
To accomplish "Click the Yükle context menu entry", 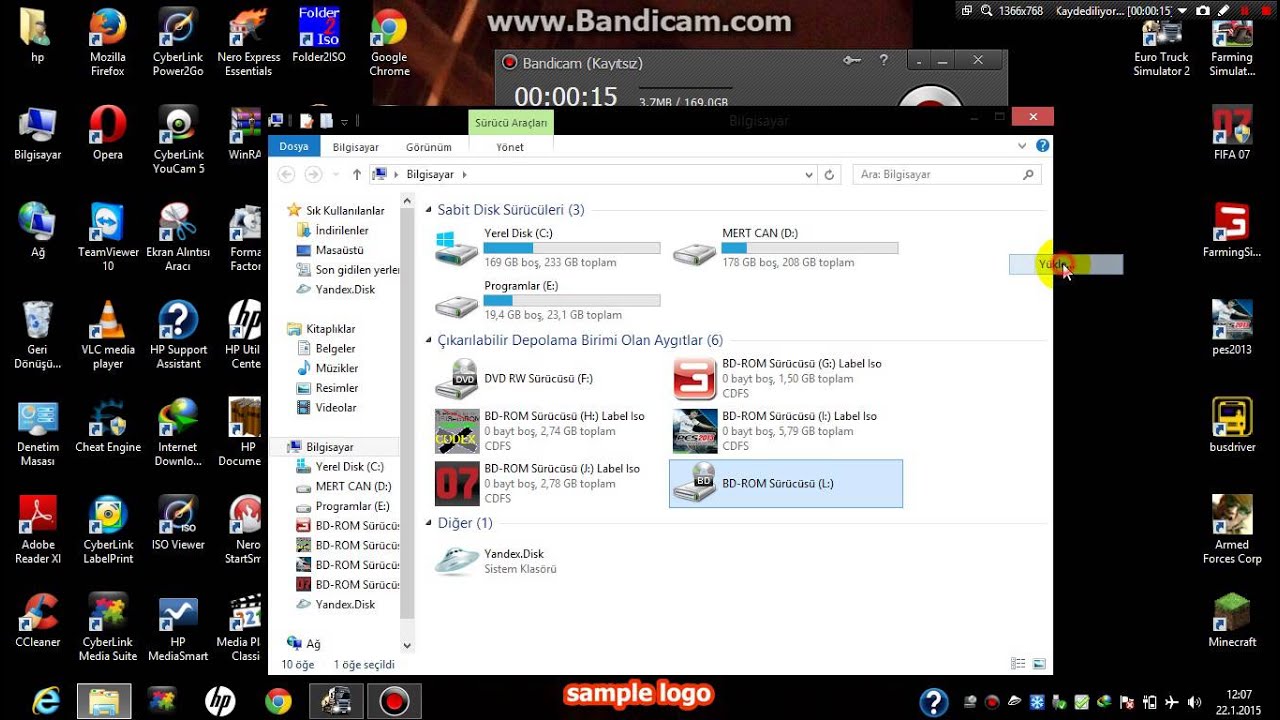I will [x=1066, y=264].
